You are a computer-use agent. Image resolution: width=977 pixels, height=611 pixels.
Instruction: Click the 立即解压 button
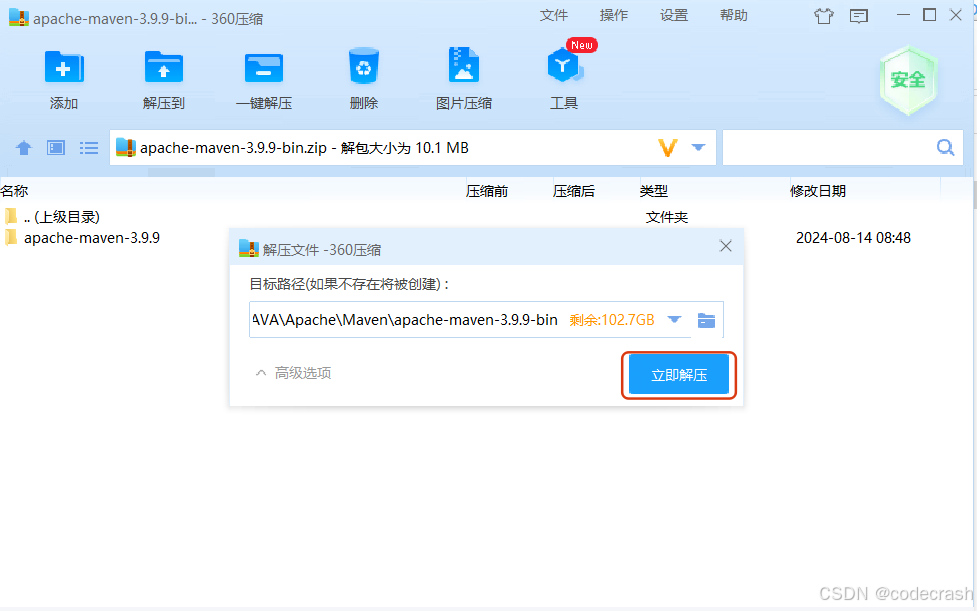(679, 374)
